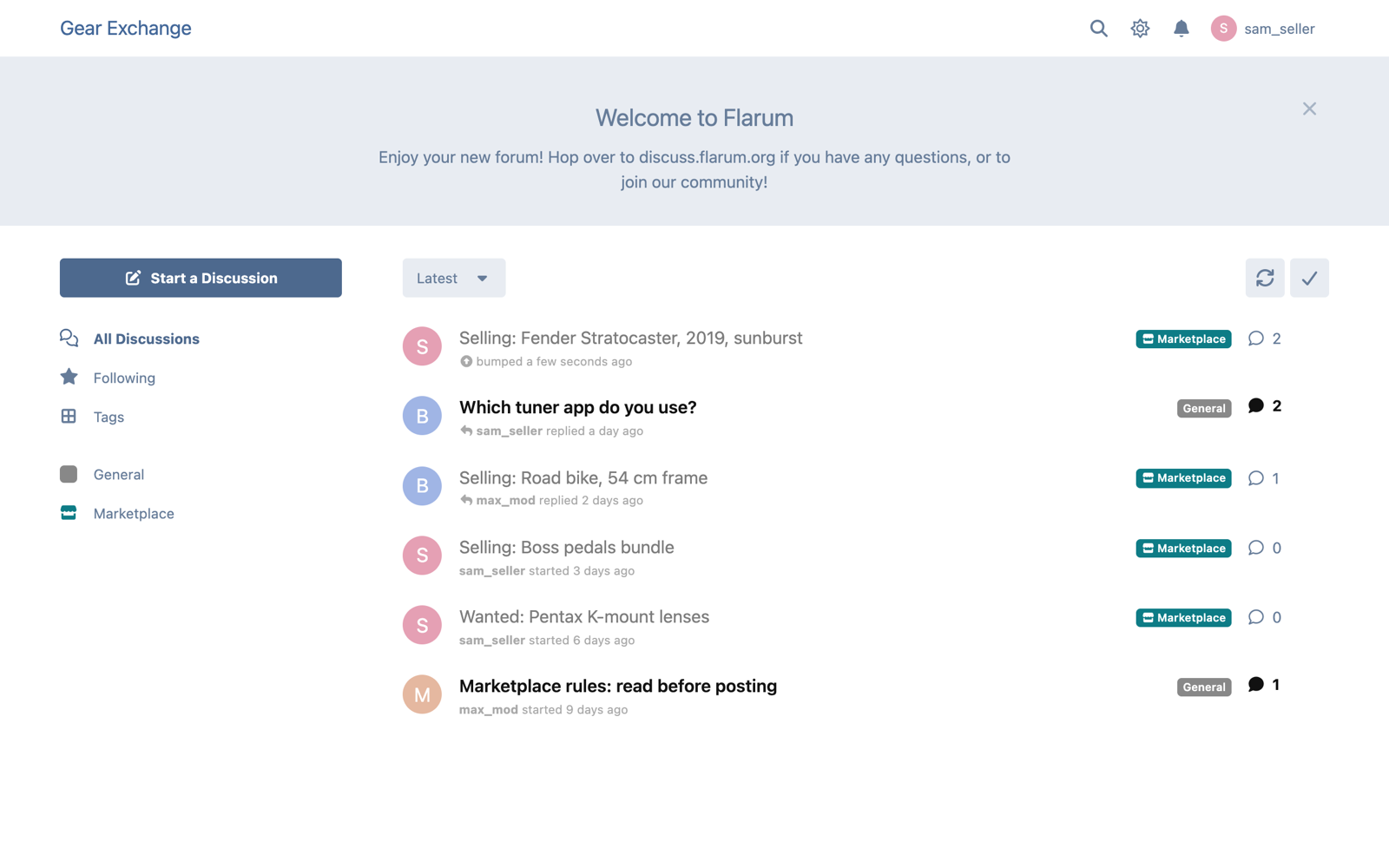
Task: Open the Latest sort dropdown
Action: (453, 278)
